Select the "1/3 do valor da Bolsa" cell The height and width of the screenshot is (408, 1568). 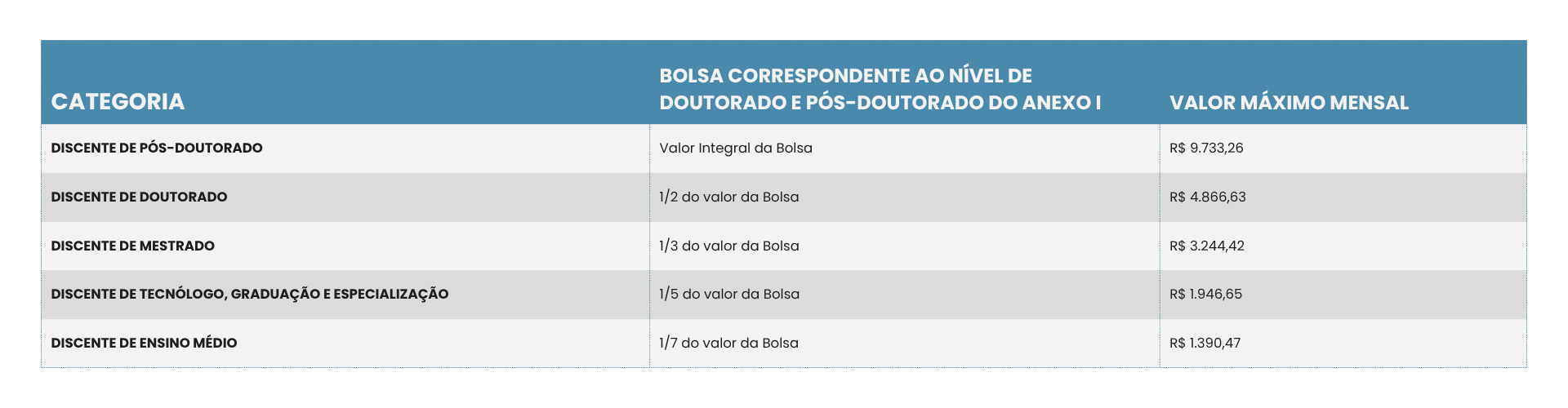(728, 246)
